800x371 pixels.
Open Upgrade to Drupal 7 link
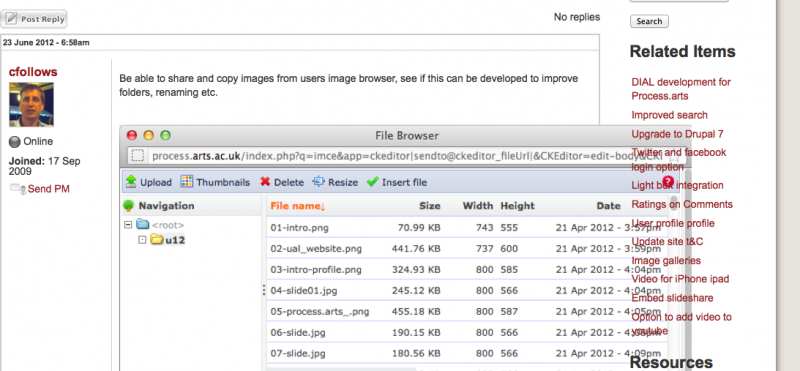click(x=677, y=135)
